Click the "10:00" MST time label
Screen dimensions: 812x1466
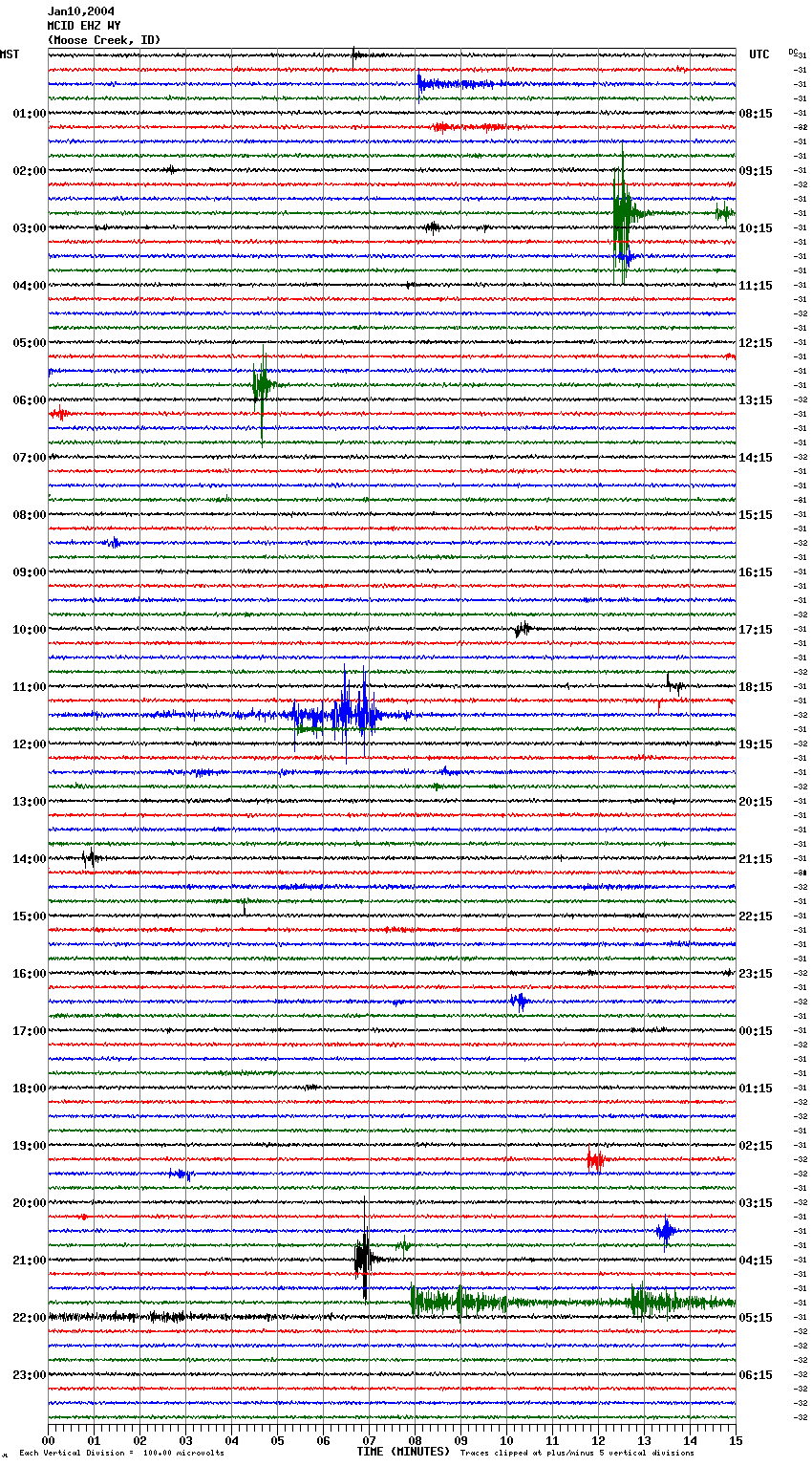30,630
